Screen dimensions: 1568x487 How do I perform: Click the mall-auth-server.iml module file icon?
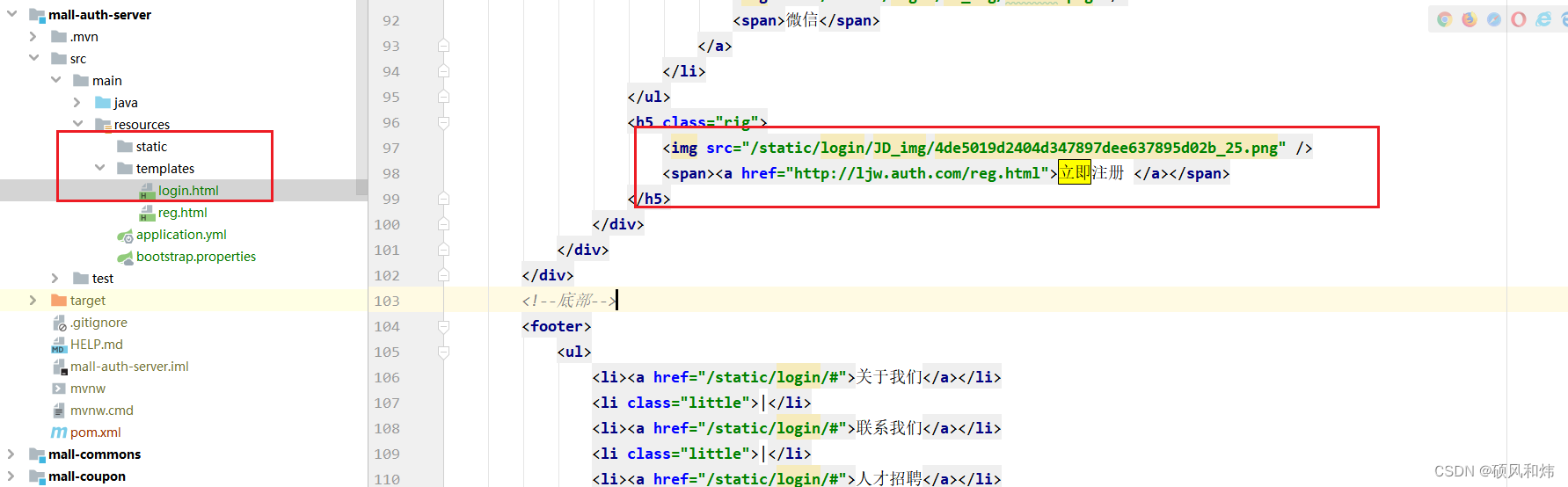click(x=59, y=367)
